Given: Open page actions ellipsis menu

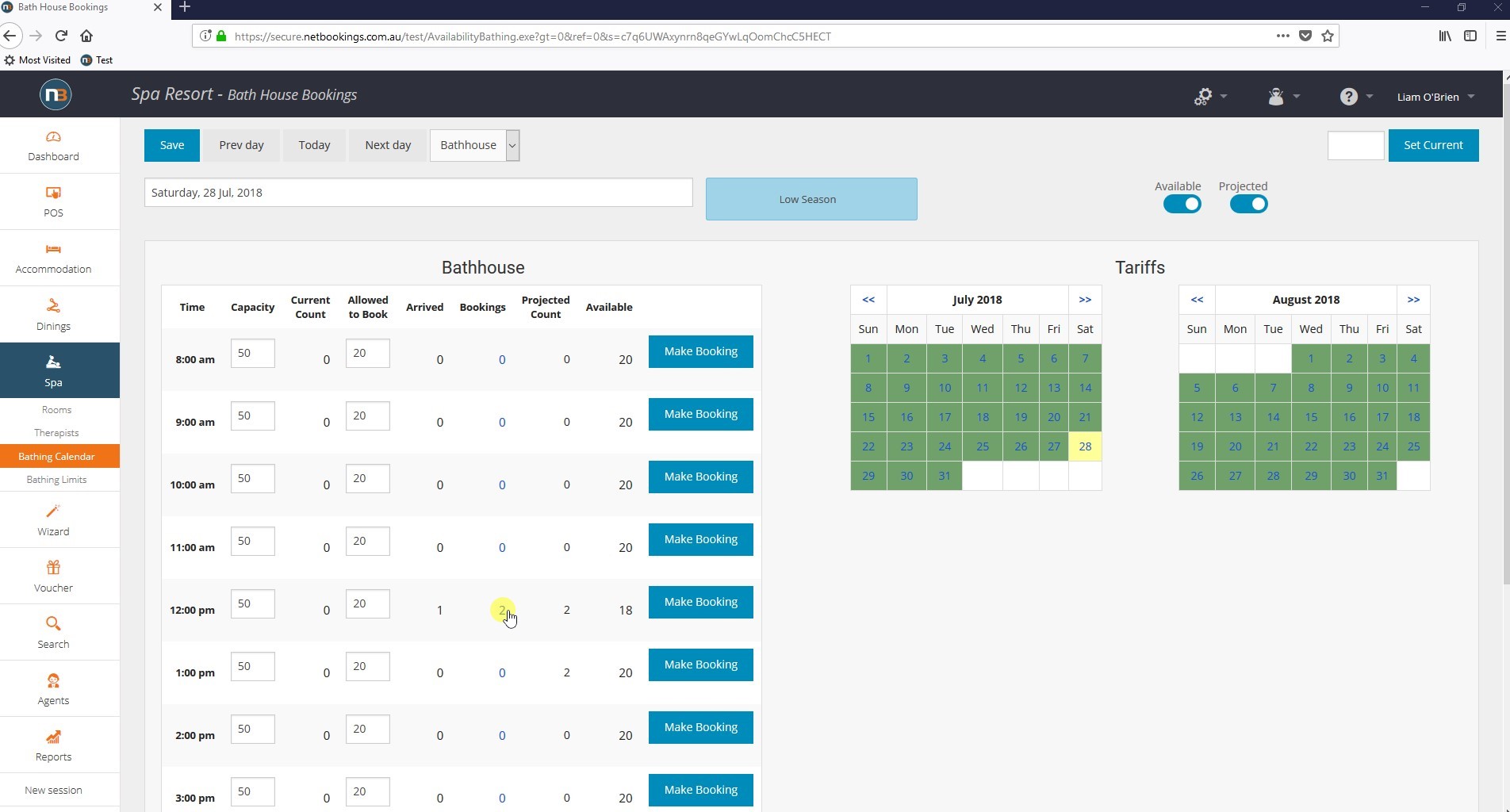Looking at the screenshot, I should click(x=1282, y=36).
